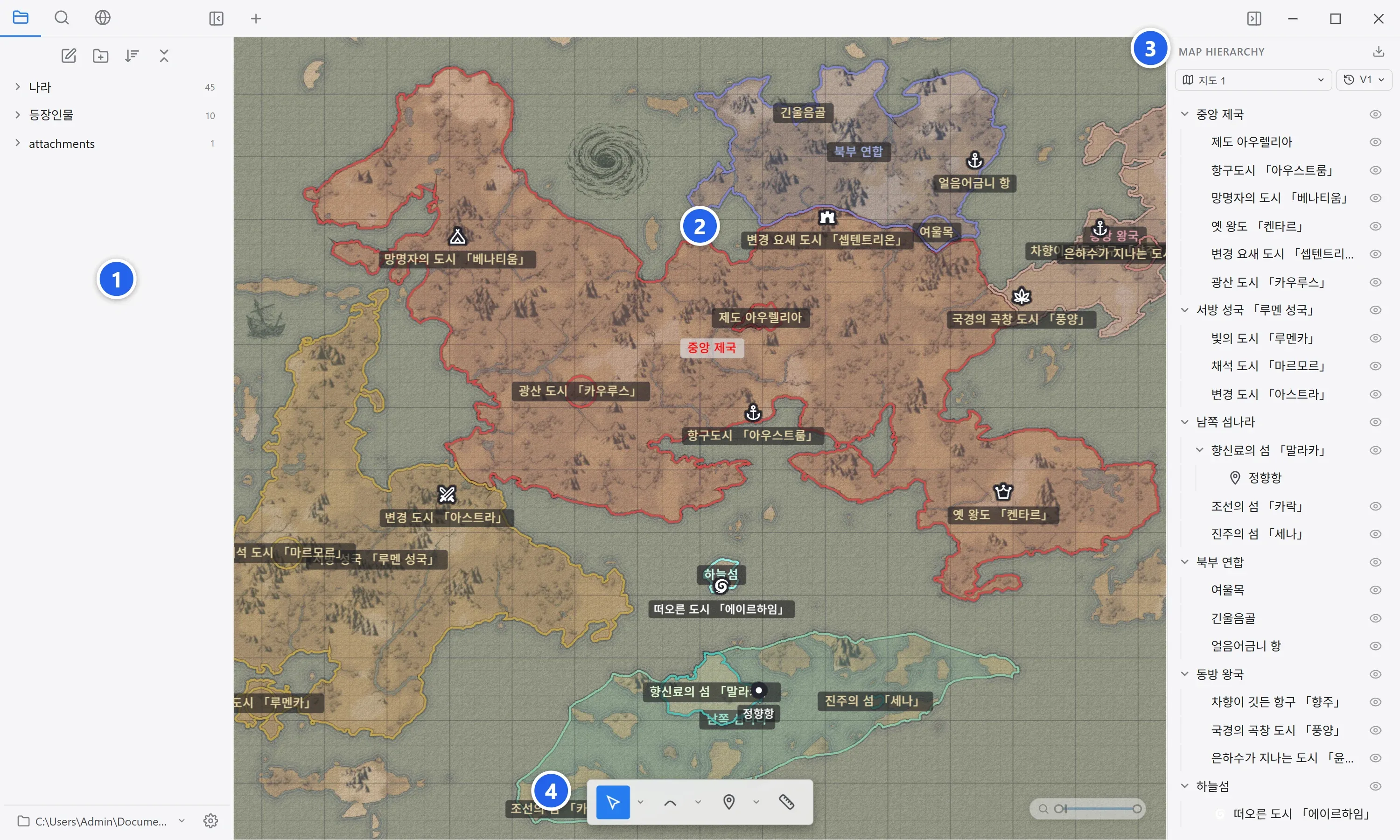Collapse the 남쪽 섬나라 group

point(1184,422)
